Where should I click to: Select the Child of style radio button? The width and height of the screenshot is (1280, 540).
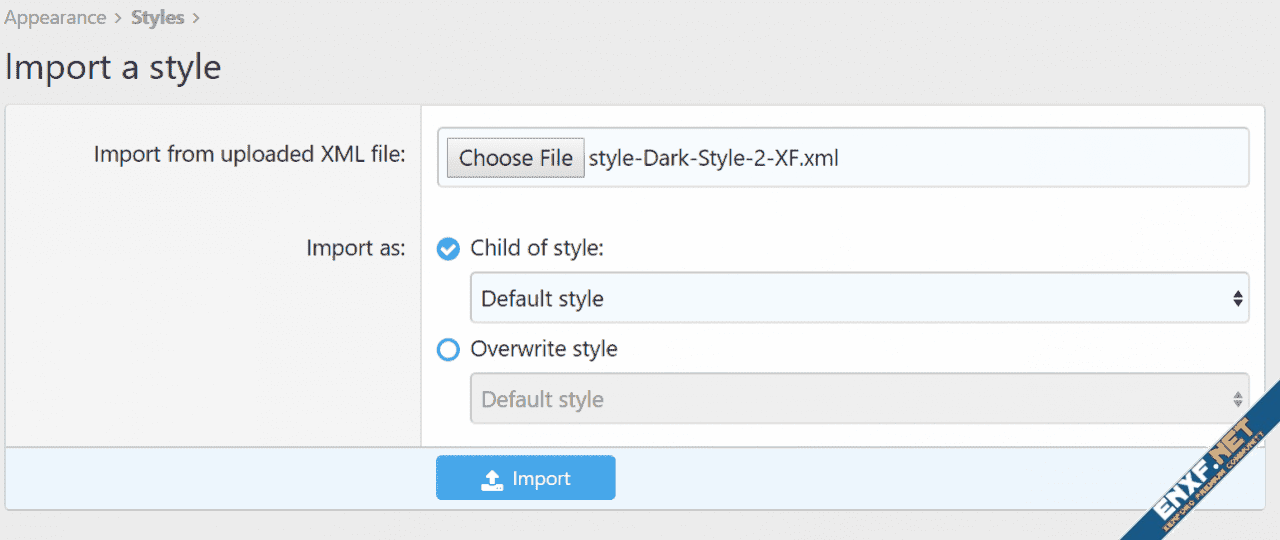click(x=449, y=249)
